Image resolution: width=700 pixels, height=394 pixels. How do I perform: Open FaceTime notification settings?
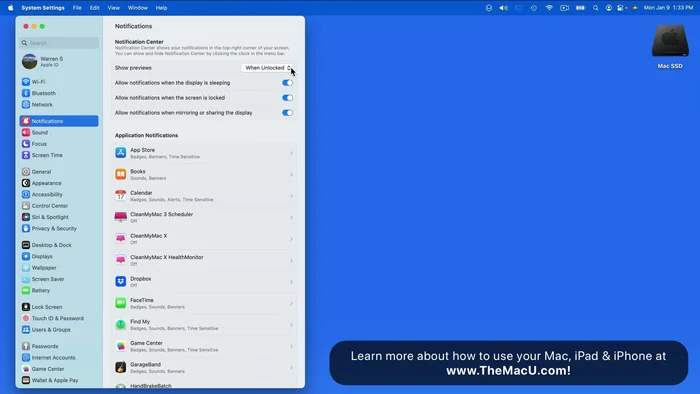click(204, 303)
